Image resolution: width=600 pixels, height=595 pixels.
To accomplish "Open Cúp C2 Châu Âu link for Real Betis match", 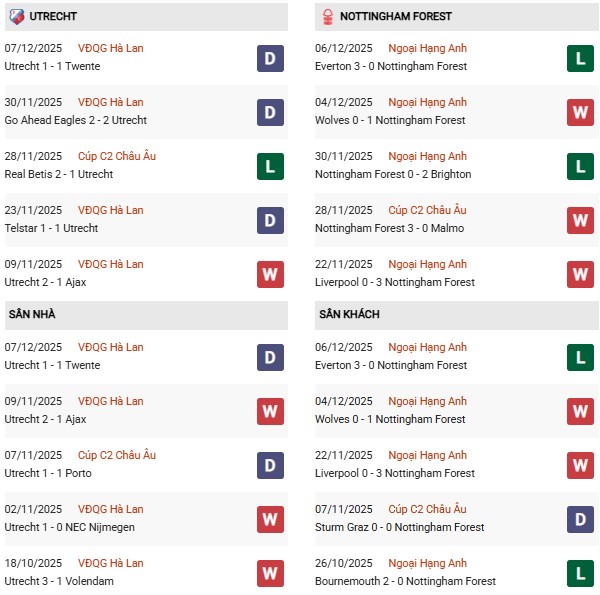I will 117,156.
